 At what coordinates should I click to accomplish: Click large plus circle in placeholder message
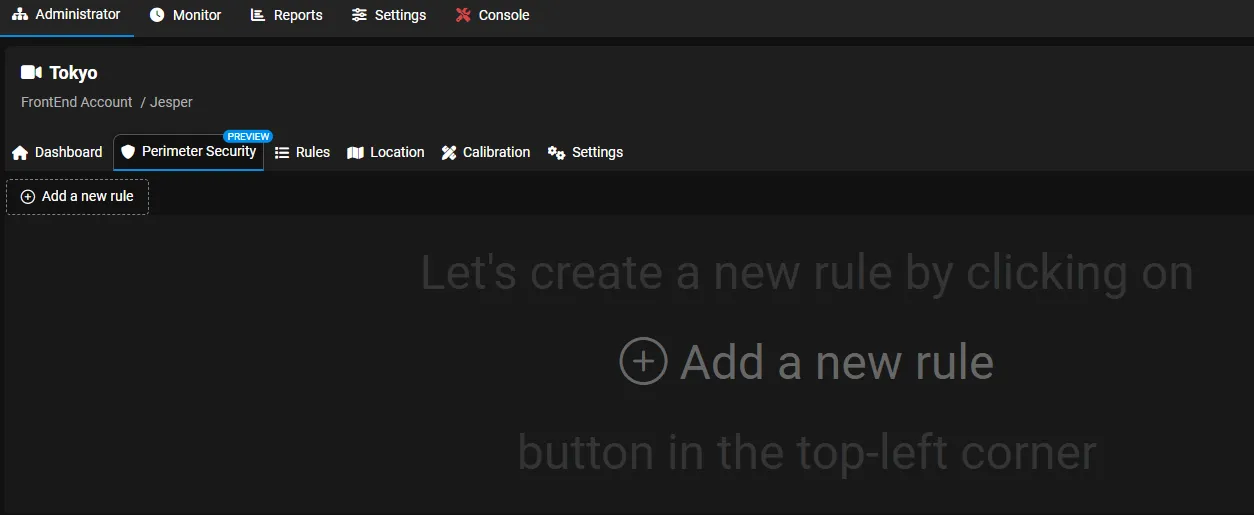[x=643, y=361]
